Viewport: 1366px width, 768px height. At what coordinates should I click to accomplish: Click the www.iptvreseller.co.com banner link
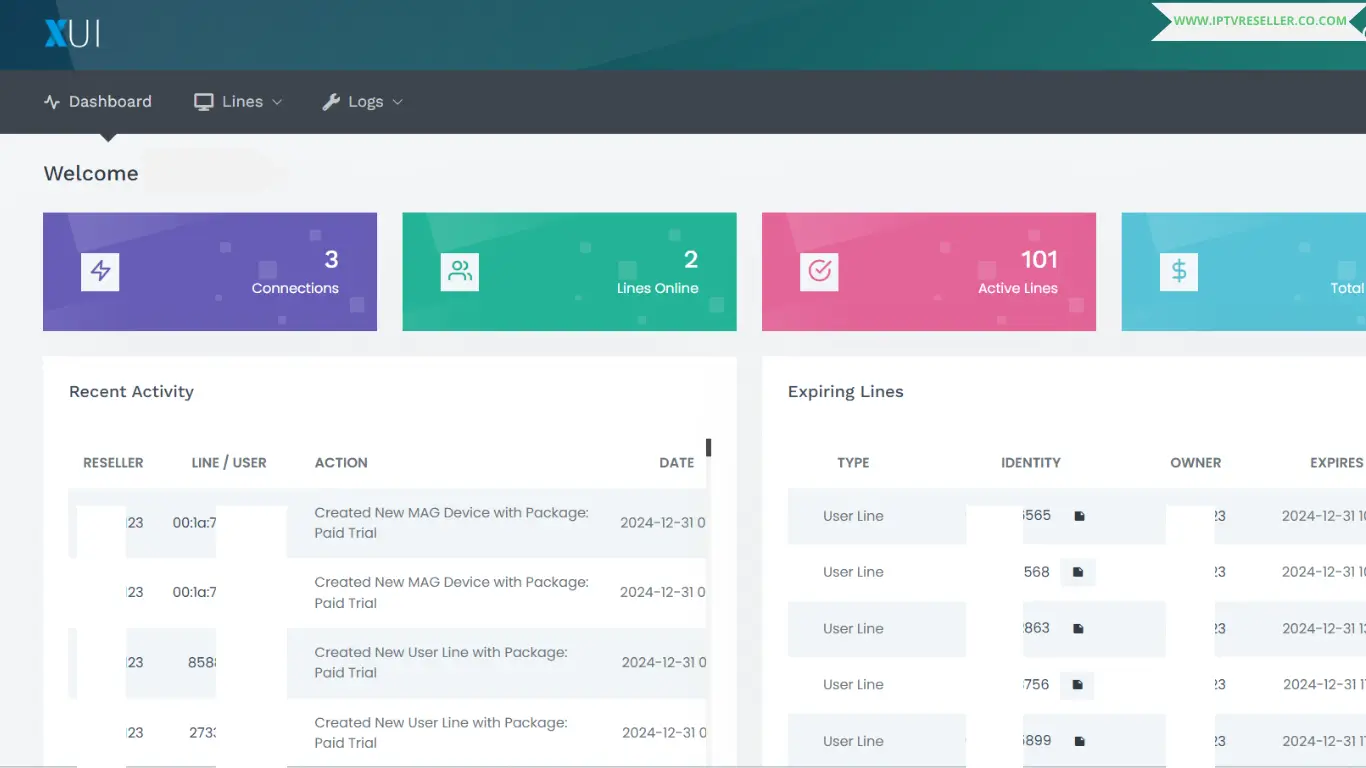1259,21
